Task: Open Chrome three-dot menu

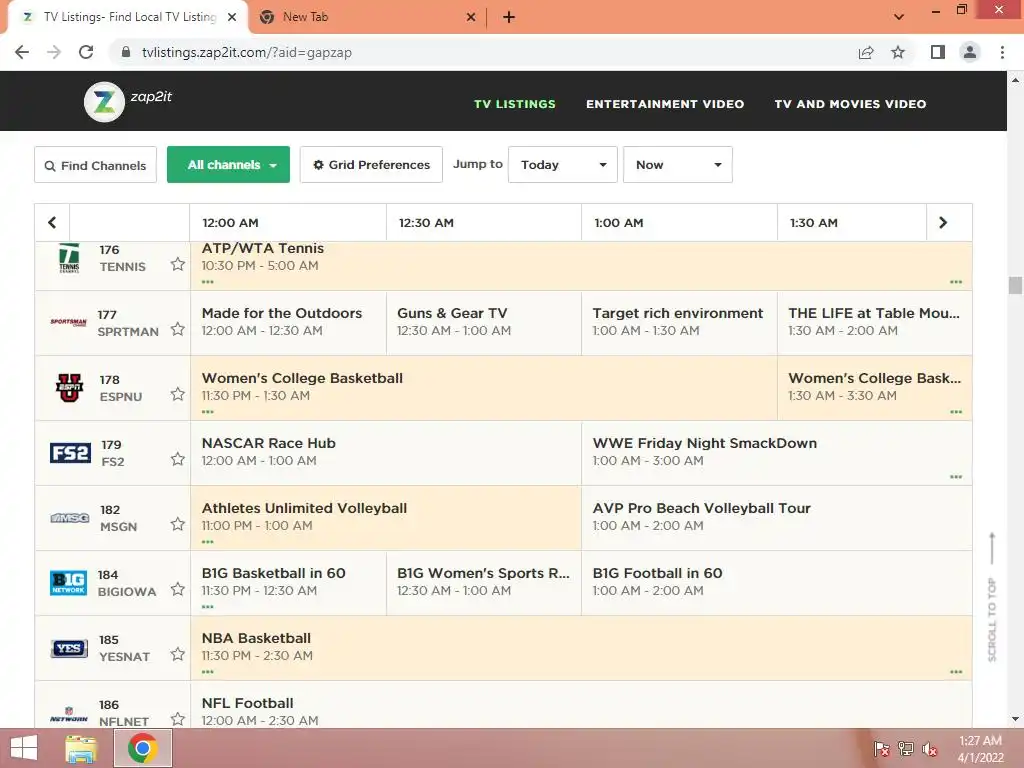Action: coord(1002,52)
